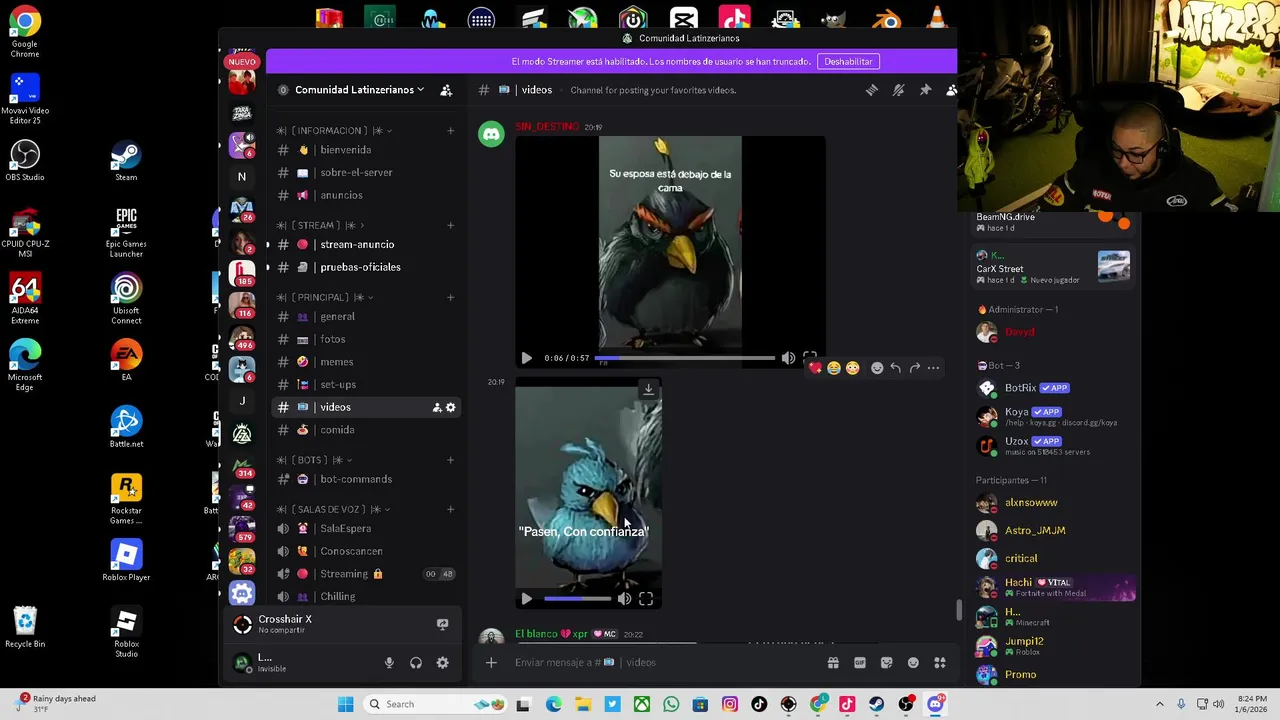This screenshot has width=1280, height=720.
Task: Open the threads icon in channel header
Action: click(872, 90)
